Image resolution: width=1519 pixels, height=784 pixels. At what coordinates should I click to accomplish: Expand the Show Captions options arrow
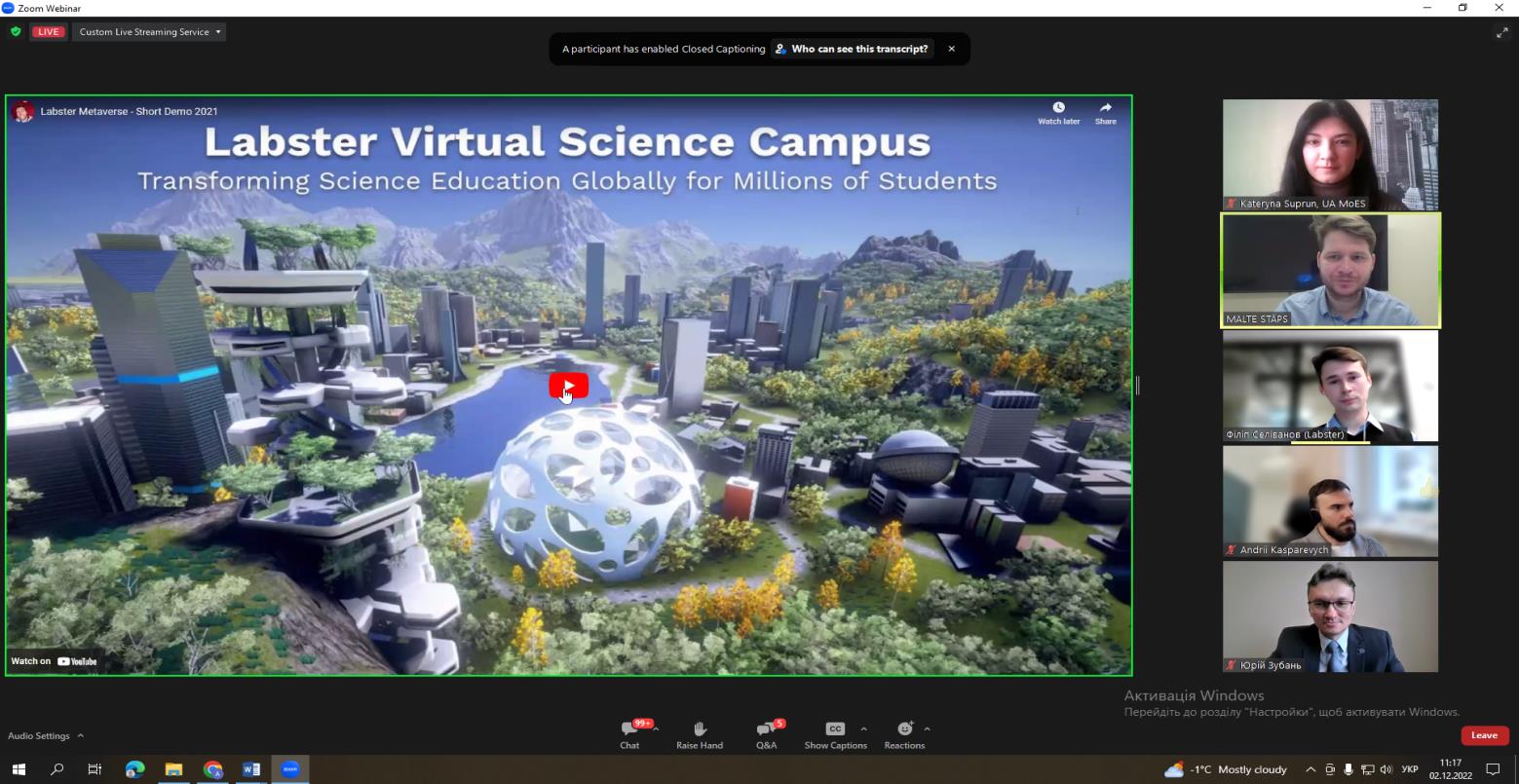coord(863,728)
